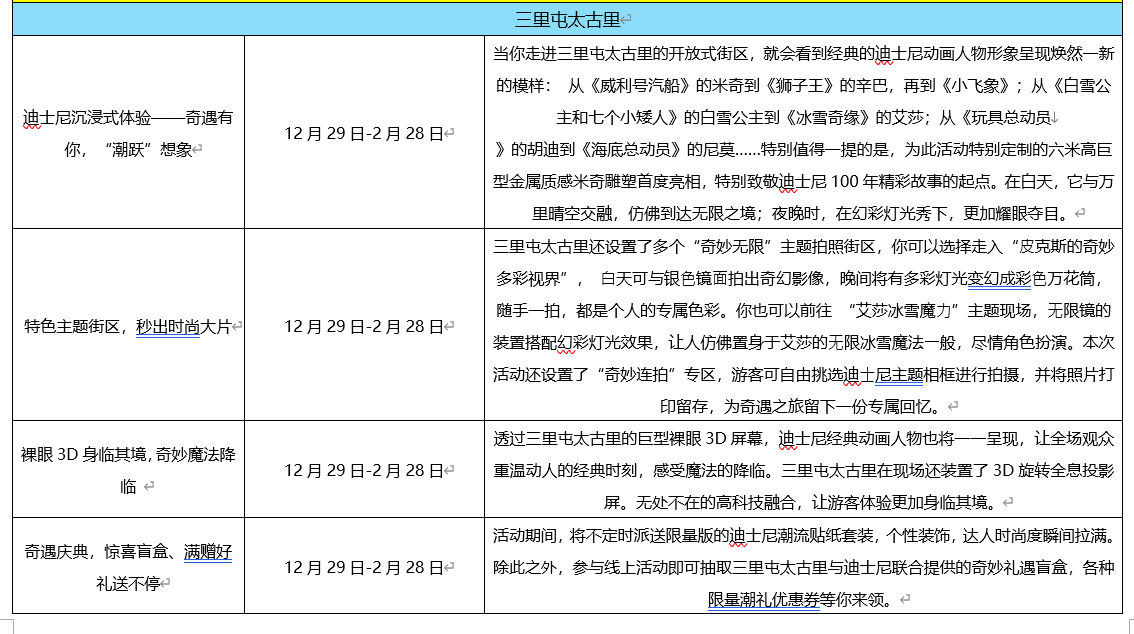Click the underlined phrase 满赠好
The height and width of the screenshot is (634, 1134).
point(208,551)
